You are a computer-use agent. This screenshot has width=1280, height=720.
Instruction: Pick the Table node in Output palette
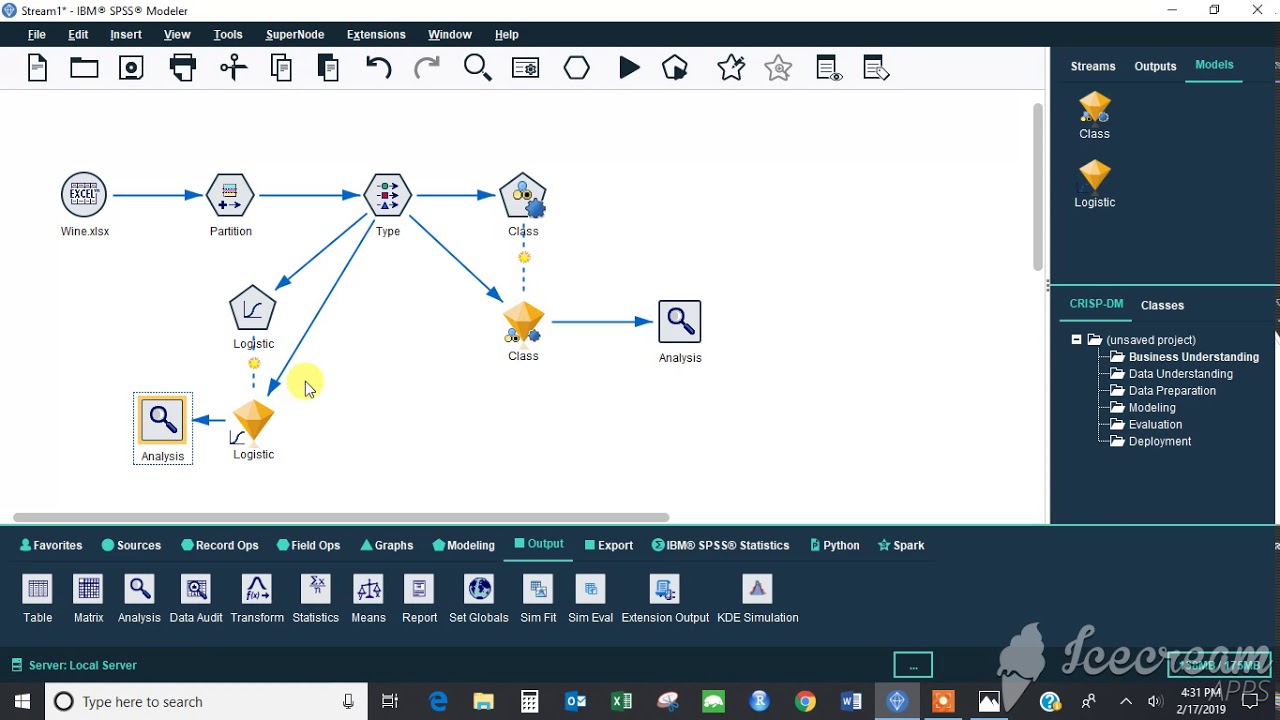click(38, 598)
